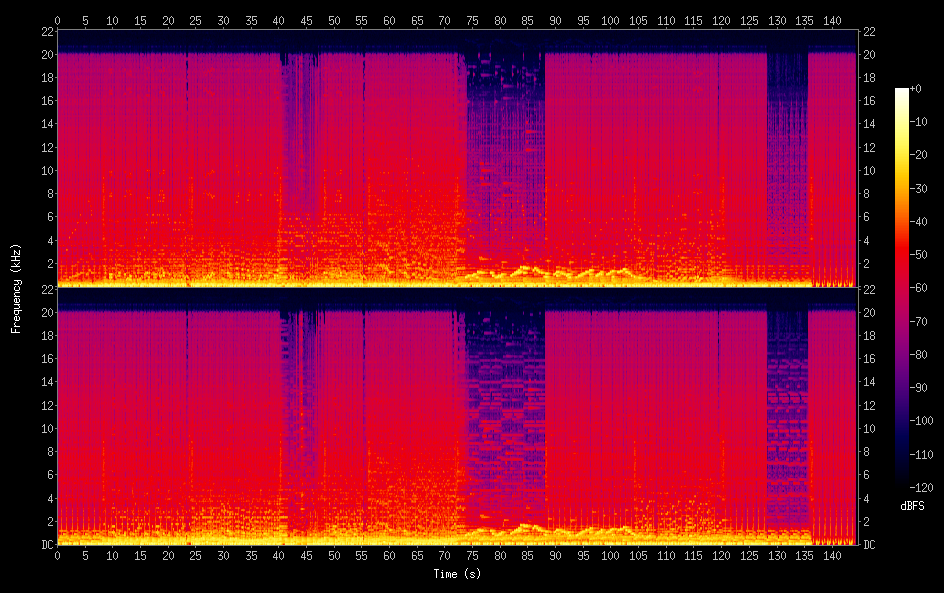Click the 20 kHz tick on upper channel's left axis

tap(44, 54)
